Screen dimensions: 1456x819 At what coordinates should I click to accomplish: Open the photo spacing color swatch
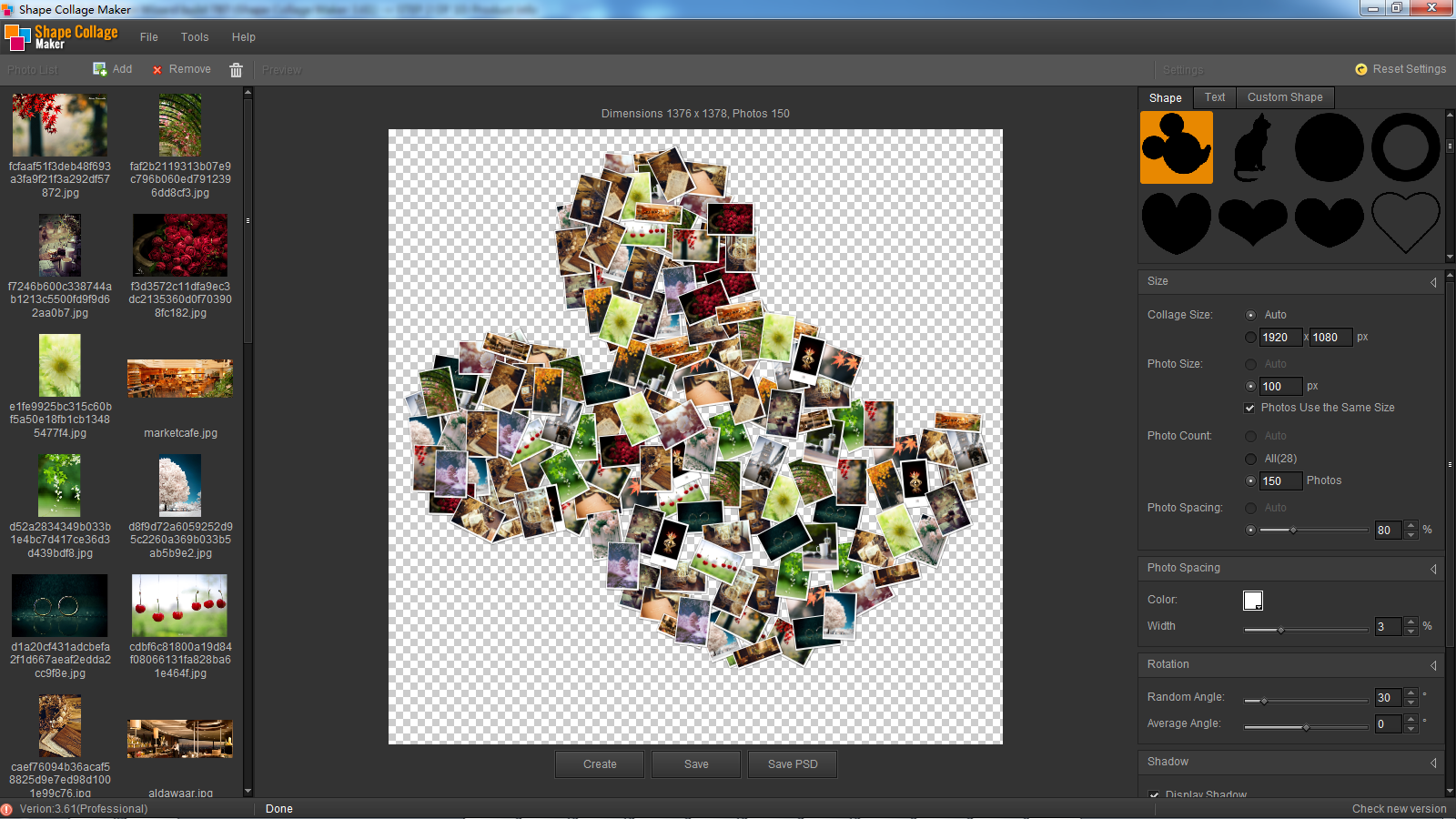coord(1253,601)
